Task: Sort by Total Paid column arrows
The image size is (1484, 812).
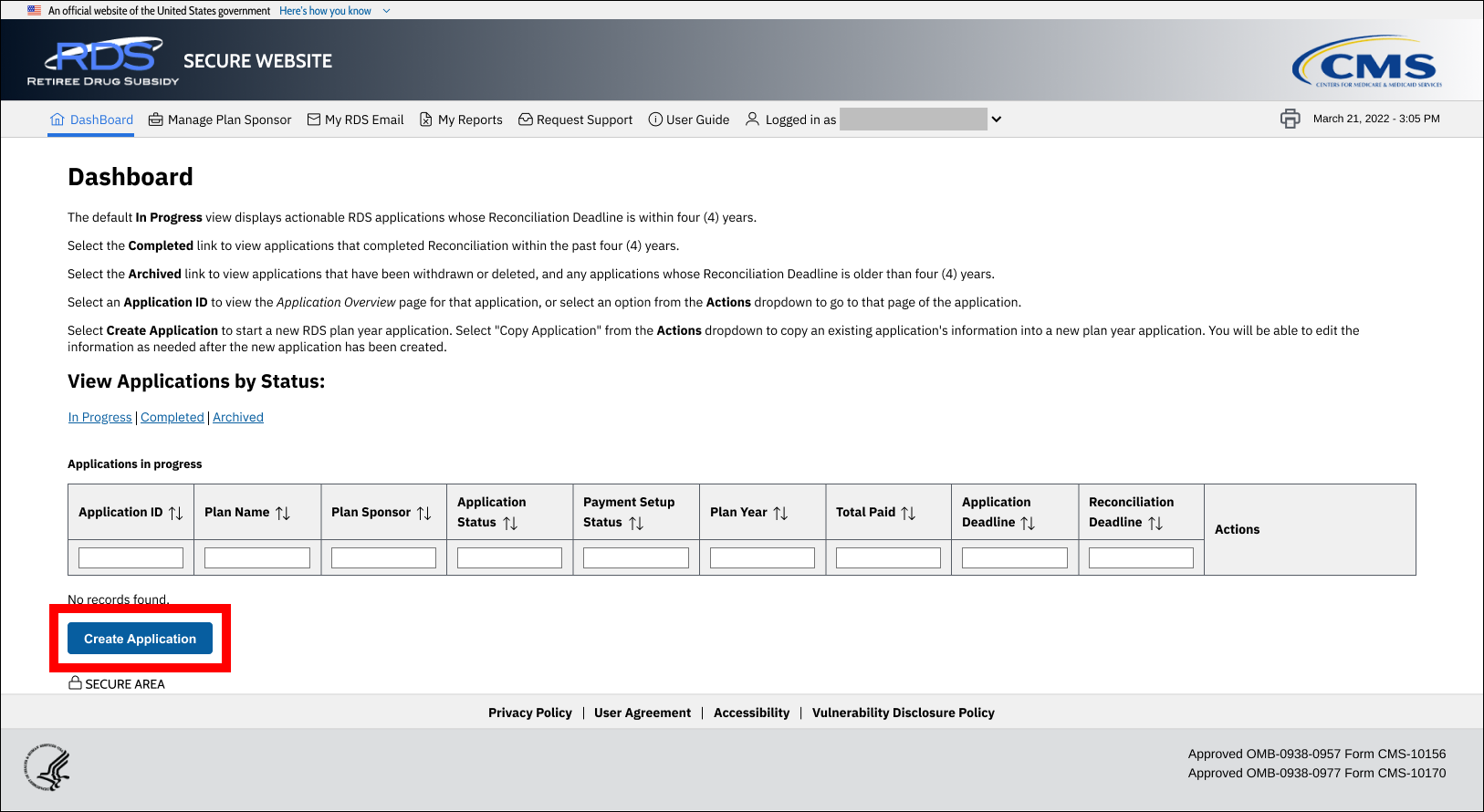Action: click(908, 513)
